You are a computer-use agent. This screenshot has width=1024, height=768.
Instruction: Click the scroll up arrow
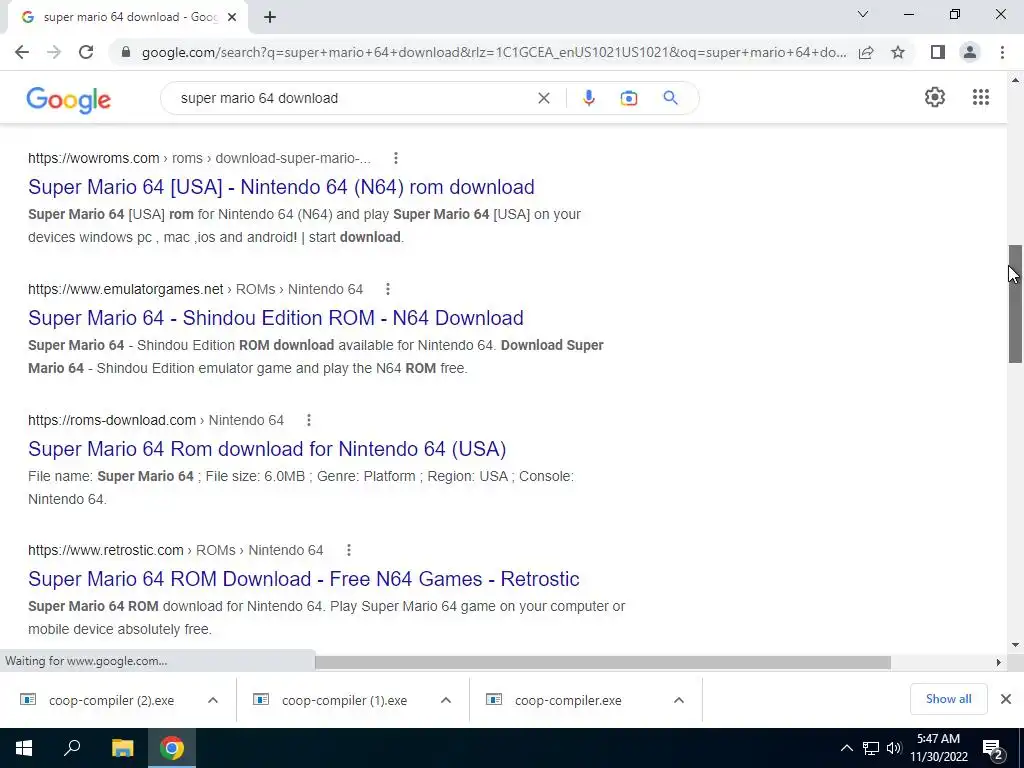click(x=1015, y=80)
